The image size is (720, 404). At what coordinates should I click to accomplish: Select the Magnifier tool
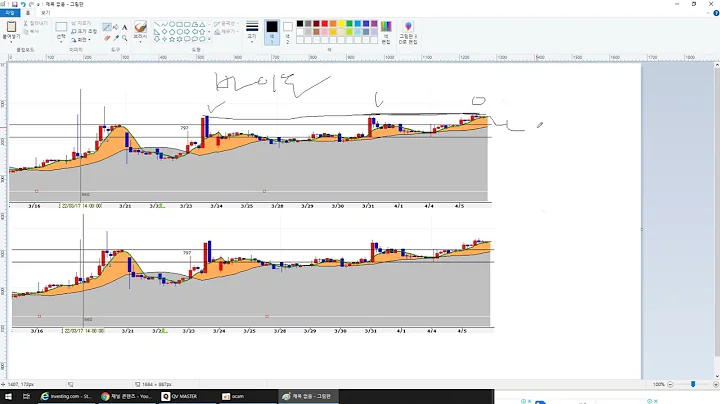pyautogui.click(x=124, y=38)
